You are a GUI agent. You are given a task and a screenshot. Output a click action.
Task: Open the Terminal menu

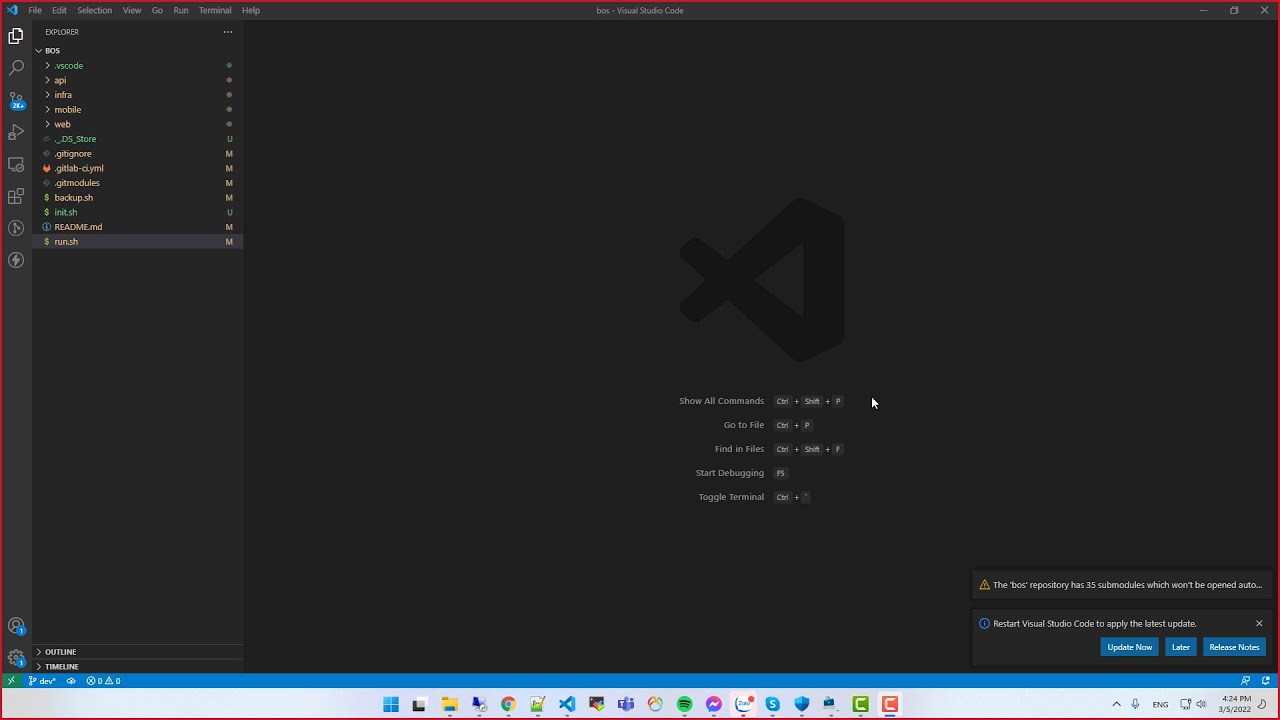tap(215, 10)
